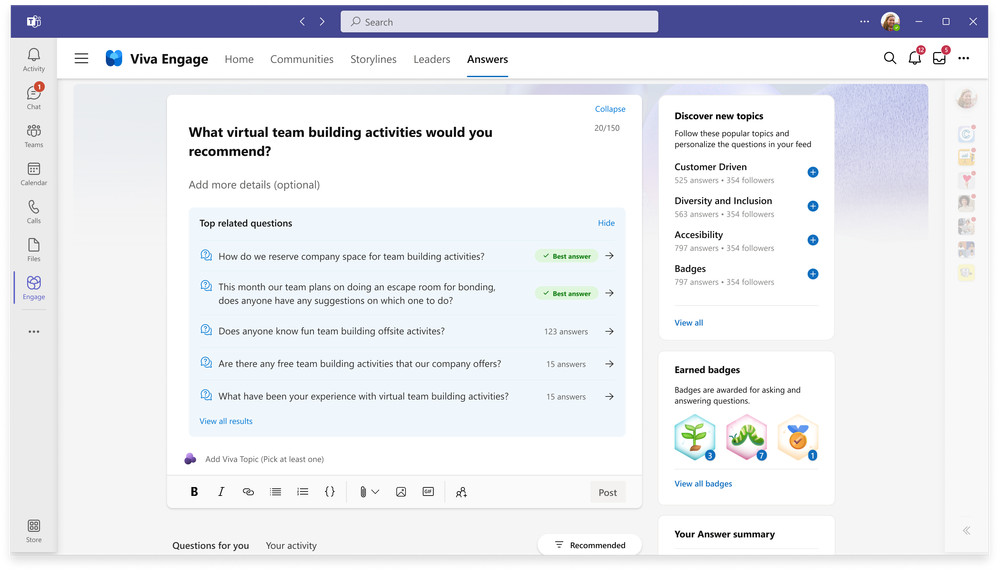View all related question results
This screenshot has width=999, height=571.
(x=226, y=421)
